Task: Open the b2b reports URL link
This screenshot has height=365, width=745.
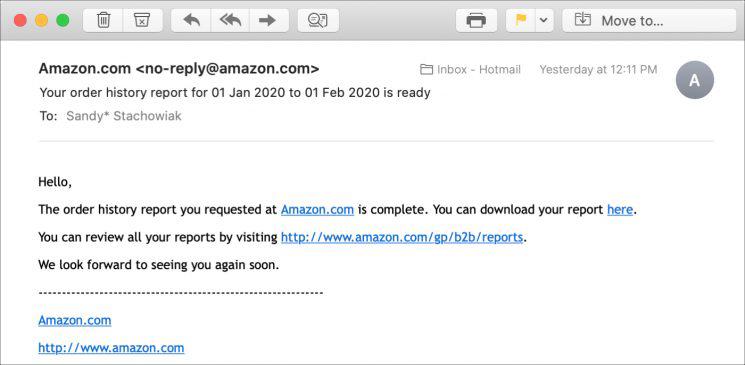Action: [x=402, y=237]
